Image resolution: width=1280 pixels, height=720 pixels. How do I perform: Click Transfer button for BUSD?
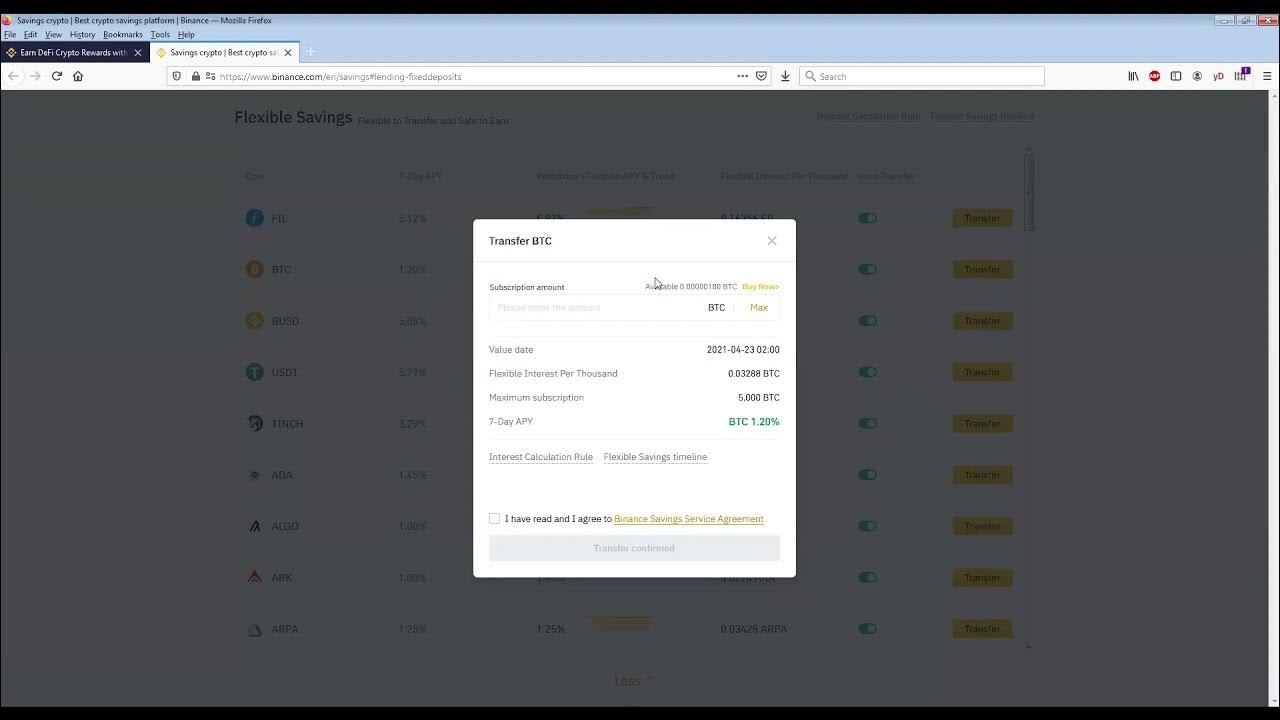[982, 321]
